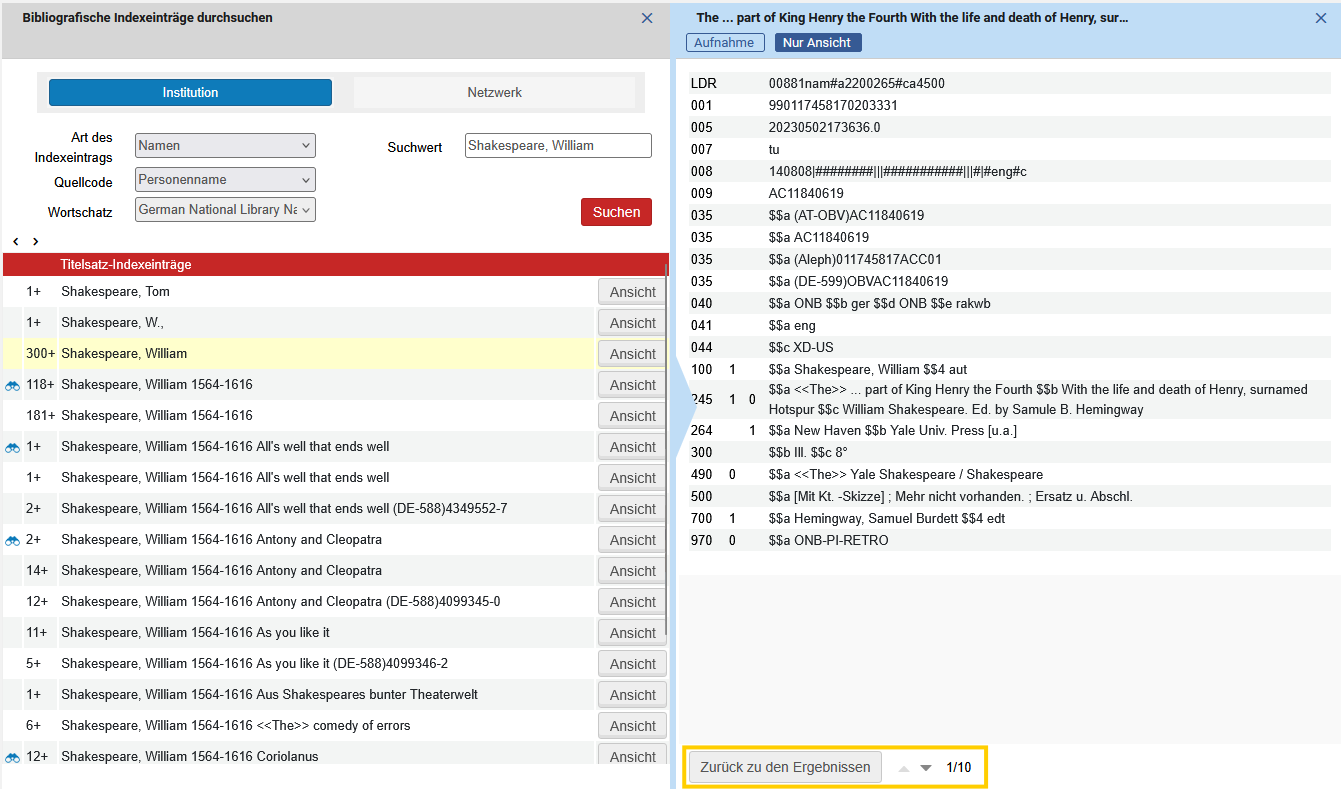The image size is (1341, 789).
Task: Expand the Wortschatz dropdown
Action: tap(225, 210)
